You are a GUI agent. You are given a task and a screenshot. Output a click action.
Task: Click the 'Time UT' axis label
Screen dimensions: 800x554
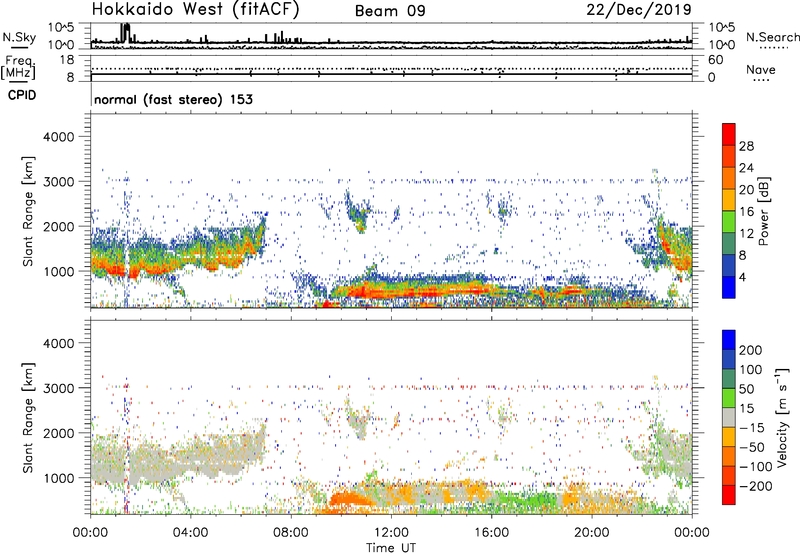coord(391,548)
